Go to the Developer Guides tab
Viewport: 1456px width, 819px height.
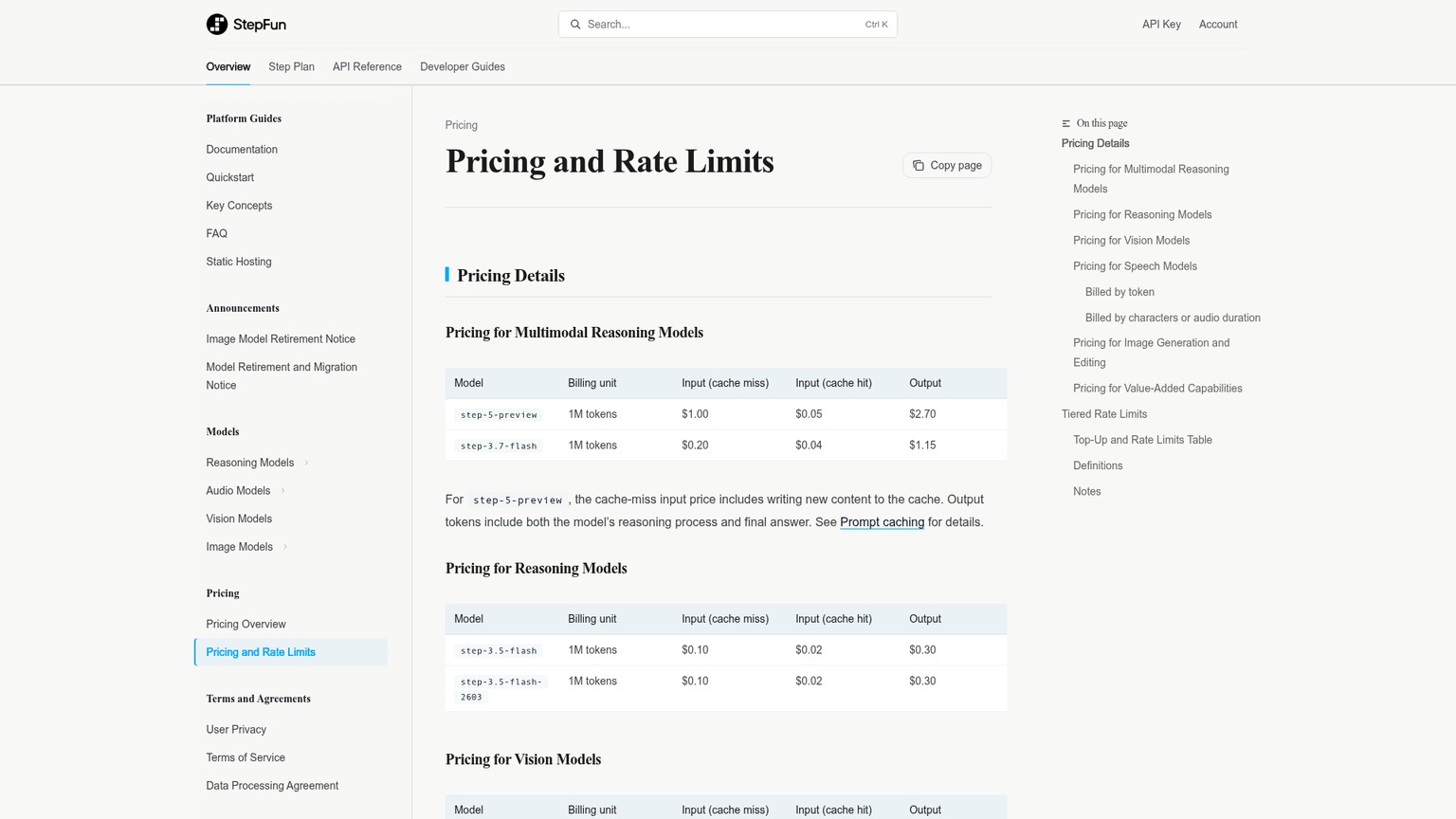463,67
